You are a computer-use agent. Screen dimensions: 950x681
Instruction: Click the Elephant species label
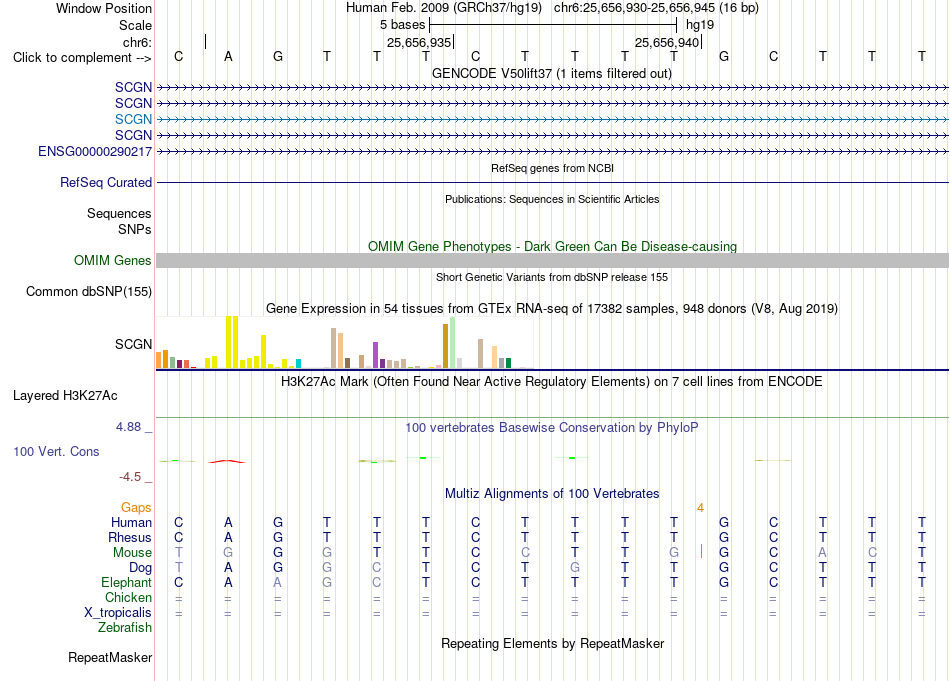click(127, 582)
